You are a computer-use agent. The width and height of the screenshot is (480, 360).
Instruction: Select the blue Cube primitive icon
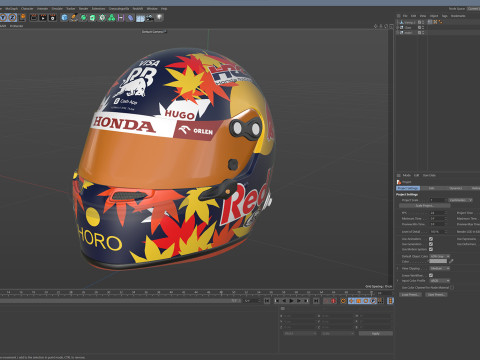[x=64, y=17]
